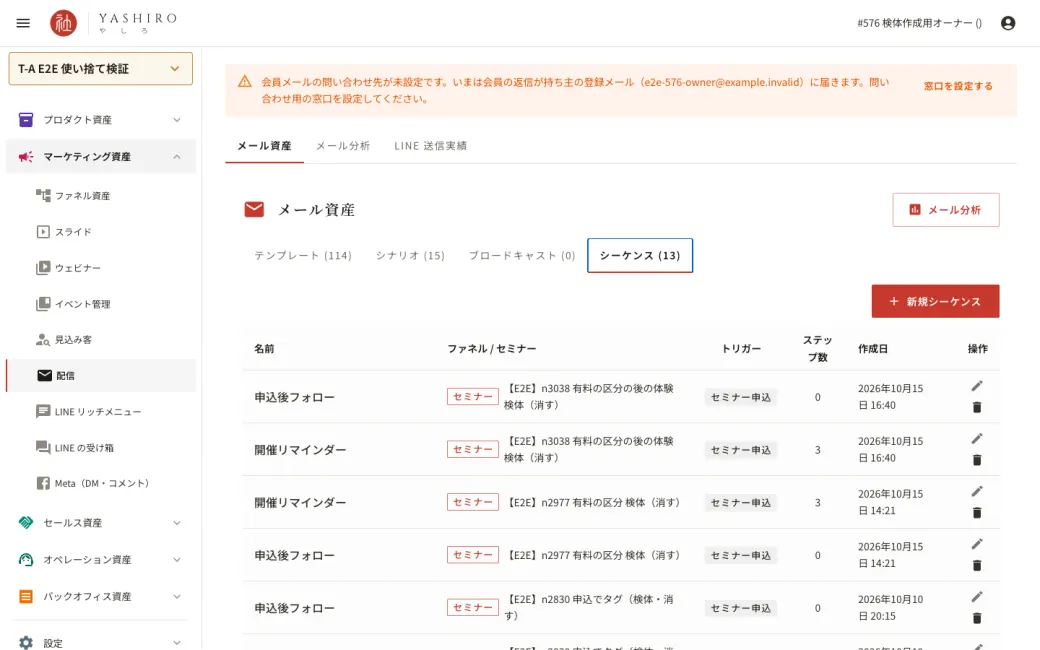Click the プロダクト資産 archive icon
The width and height of the screenshot is (1040, 650).
pos(26,119)
